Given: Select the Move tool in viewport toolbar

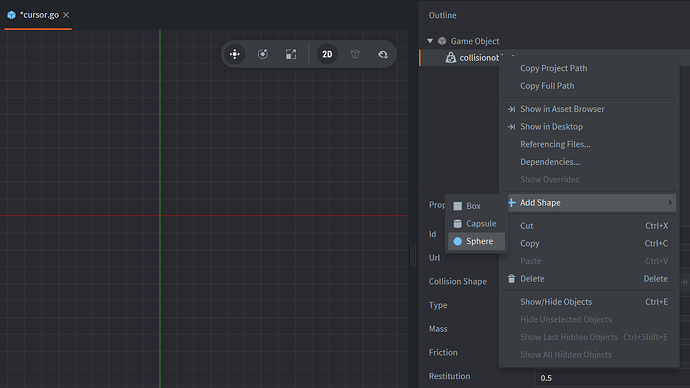Looking at the screenshot, I should click(235, 54).
